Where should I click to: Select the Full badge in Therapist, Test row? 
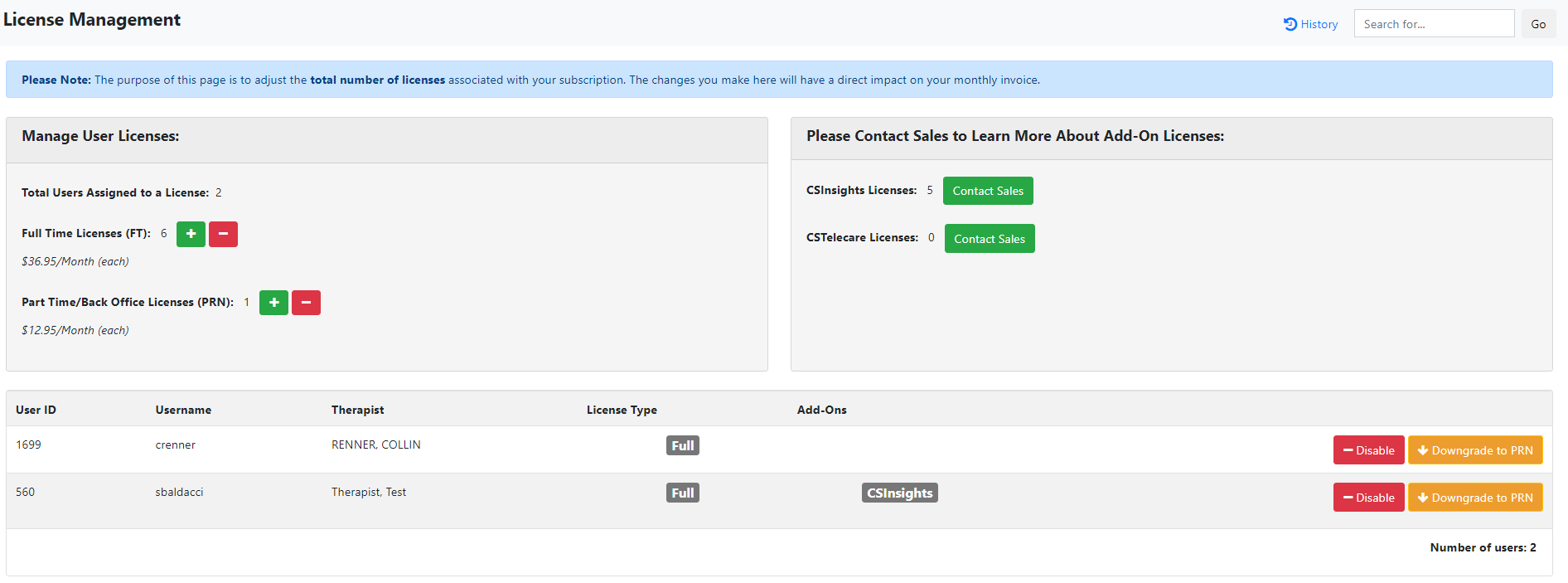[x=682, y=493]
